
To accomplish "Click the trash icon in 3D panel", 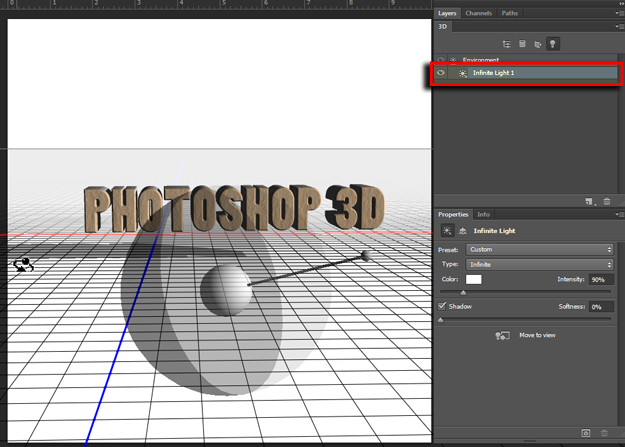I will tap(606, 202).
